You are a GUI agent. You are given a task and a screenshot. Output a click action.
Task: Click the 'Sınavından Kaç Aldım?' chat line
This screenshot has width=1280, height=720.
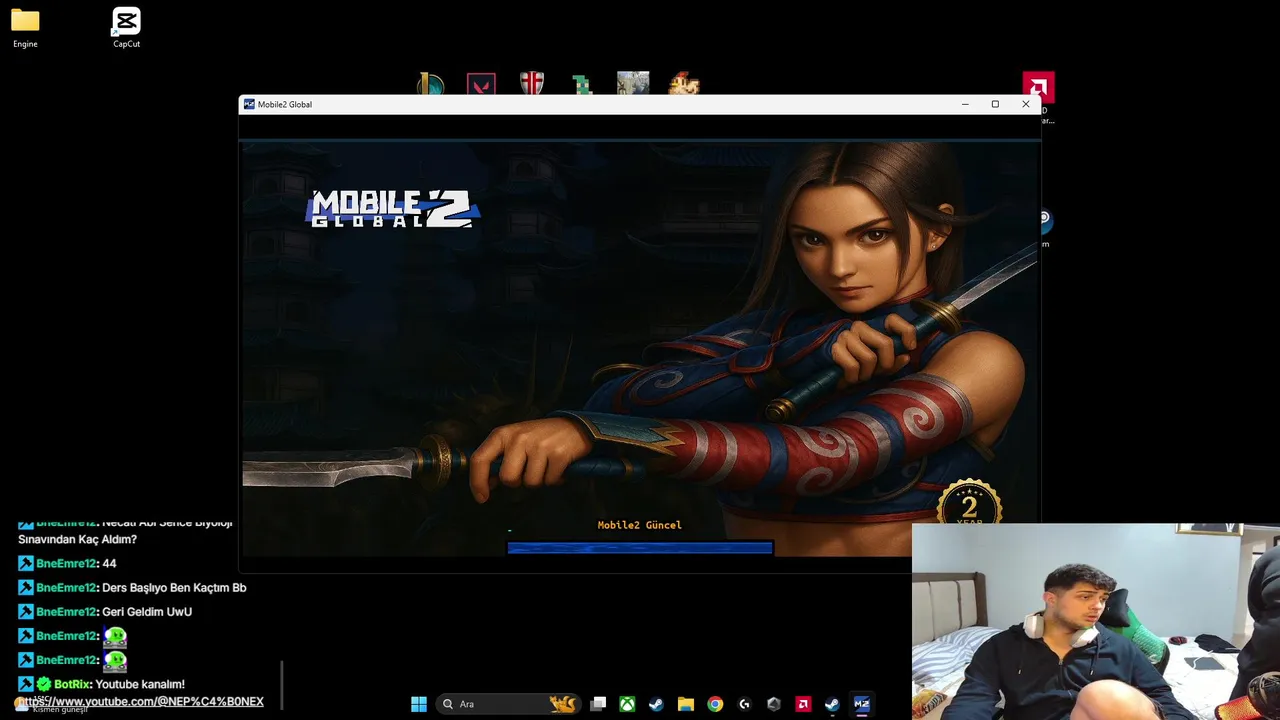point(77,540)
